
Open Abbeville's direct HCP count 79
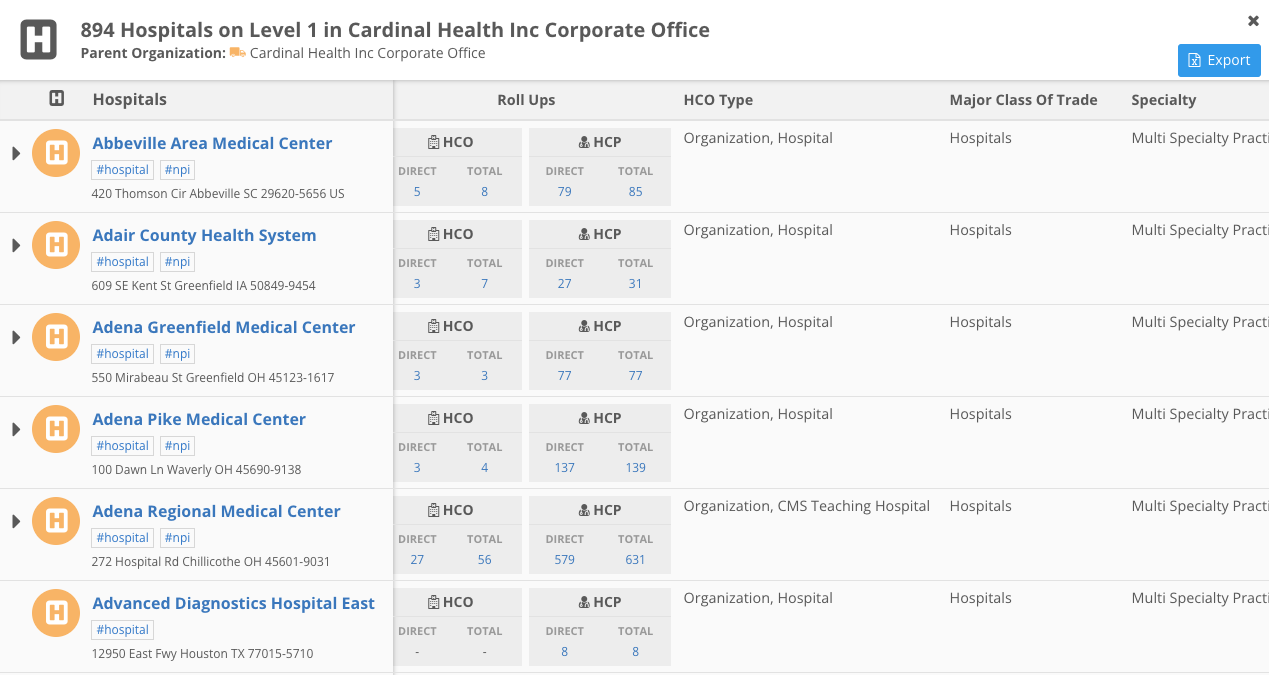click(564, 192)
